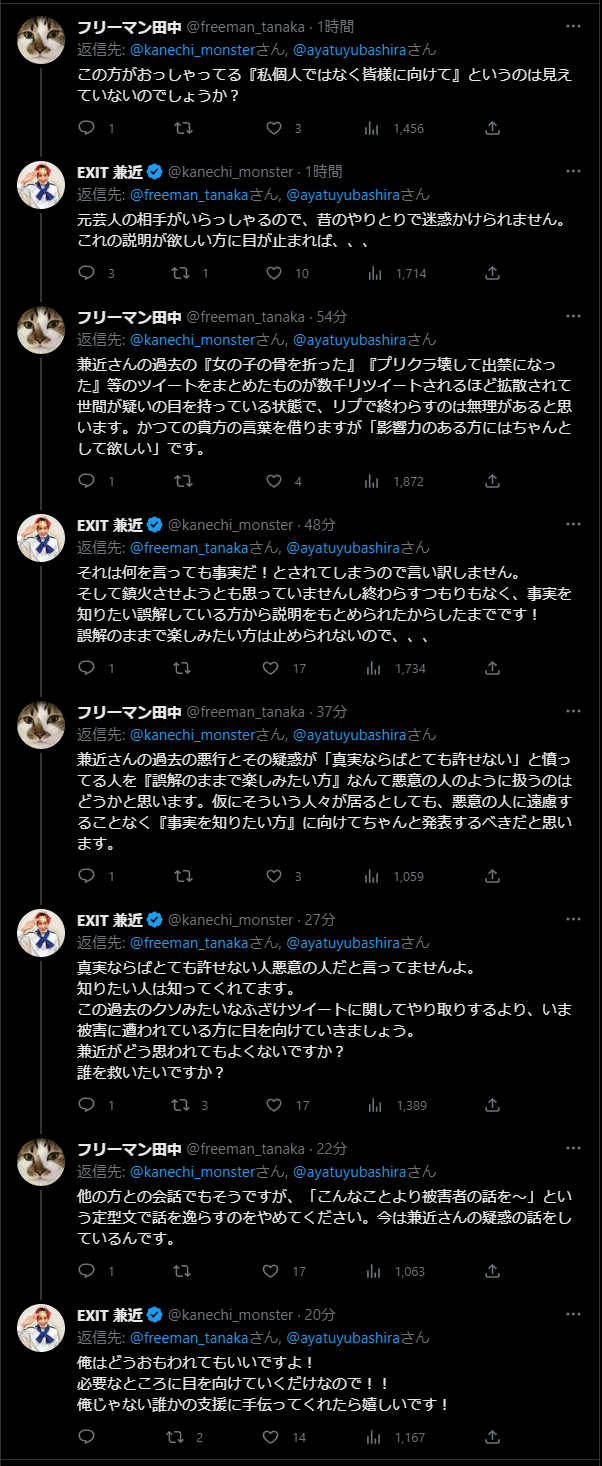Expand more menu on フリーマン田中's 1時間 tweet
The height and width of the screenshot is (1466, 602).
click(572, 27)
